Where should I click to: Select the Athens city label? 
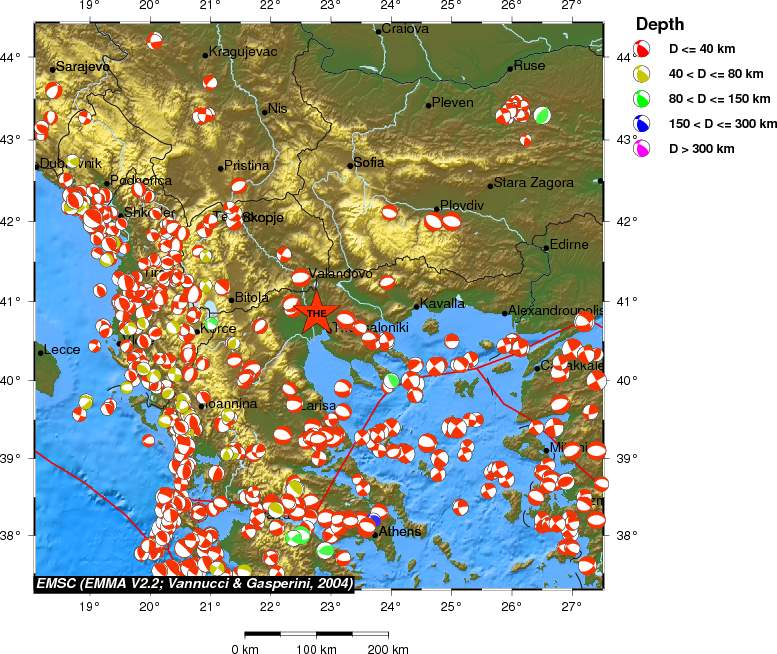click(x=400, y=531)
